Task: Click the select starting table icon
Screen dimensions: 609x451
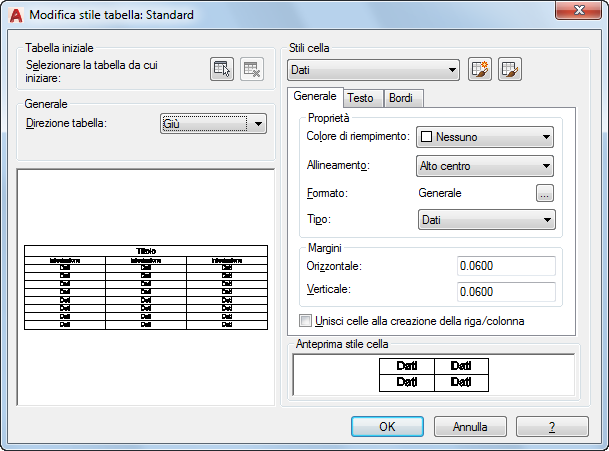Action: tap(222, 69)
